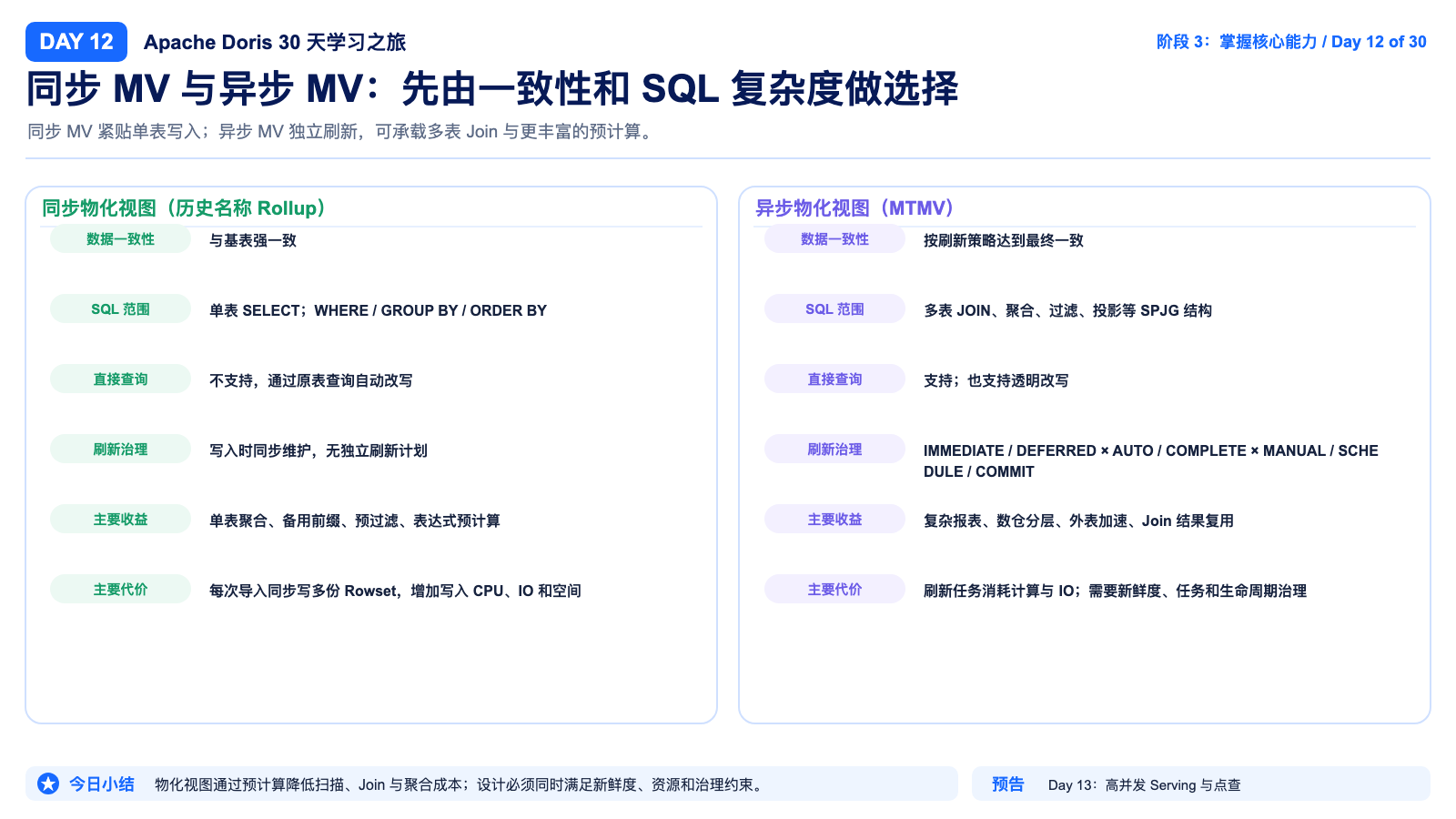Click the 今日小结 label
This screenshot has height=819, width=1456.
pos(102,784)
